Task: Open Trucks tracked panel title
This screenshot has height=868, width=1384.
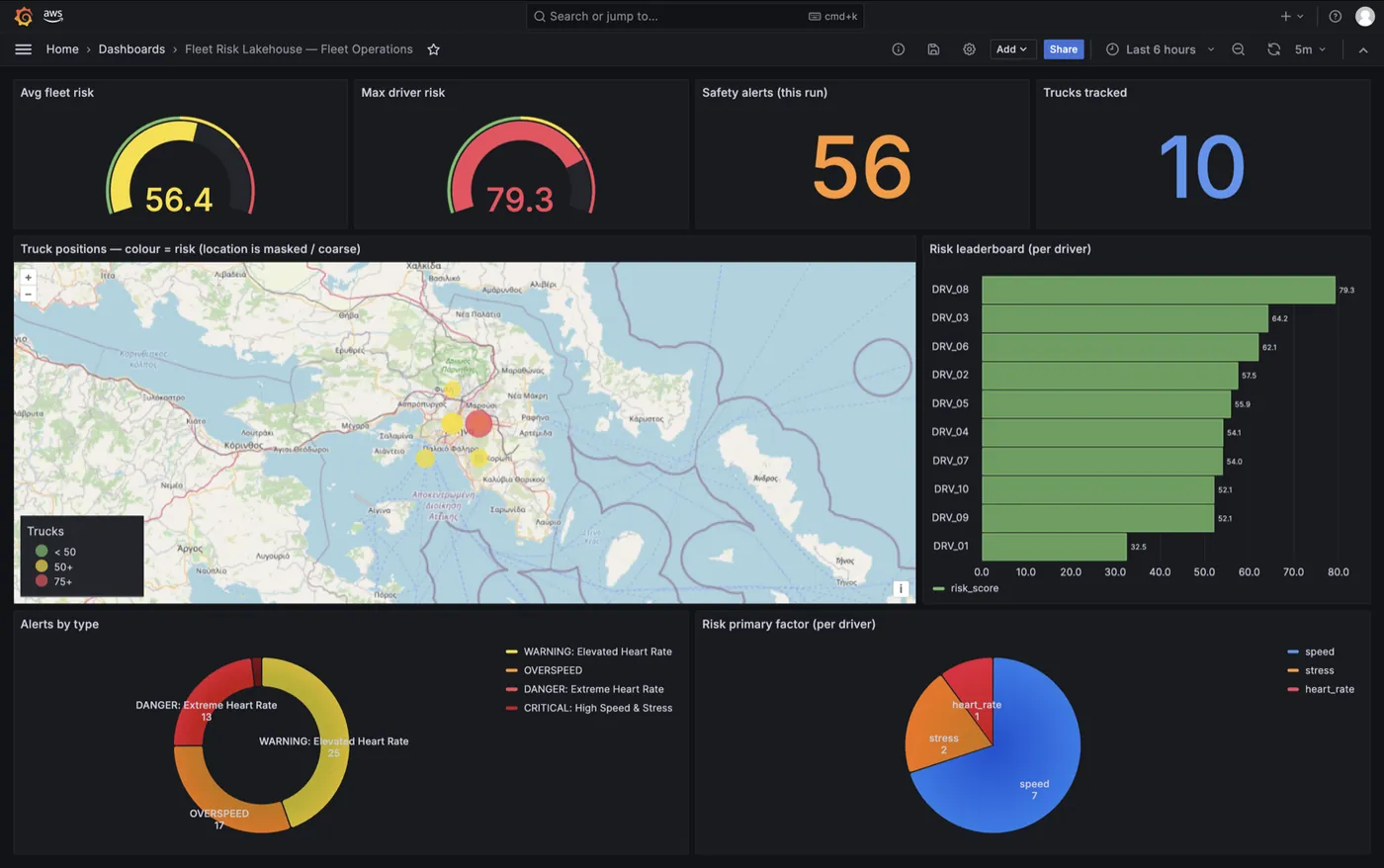Action: coord(1084,93)
